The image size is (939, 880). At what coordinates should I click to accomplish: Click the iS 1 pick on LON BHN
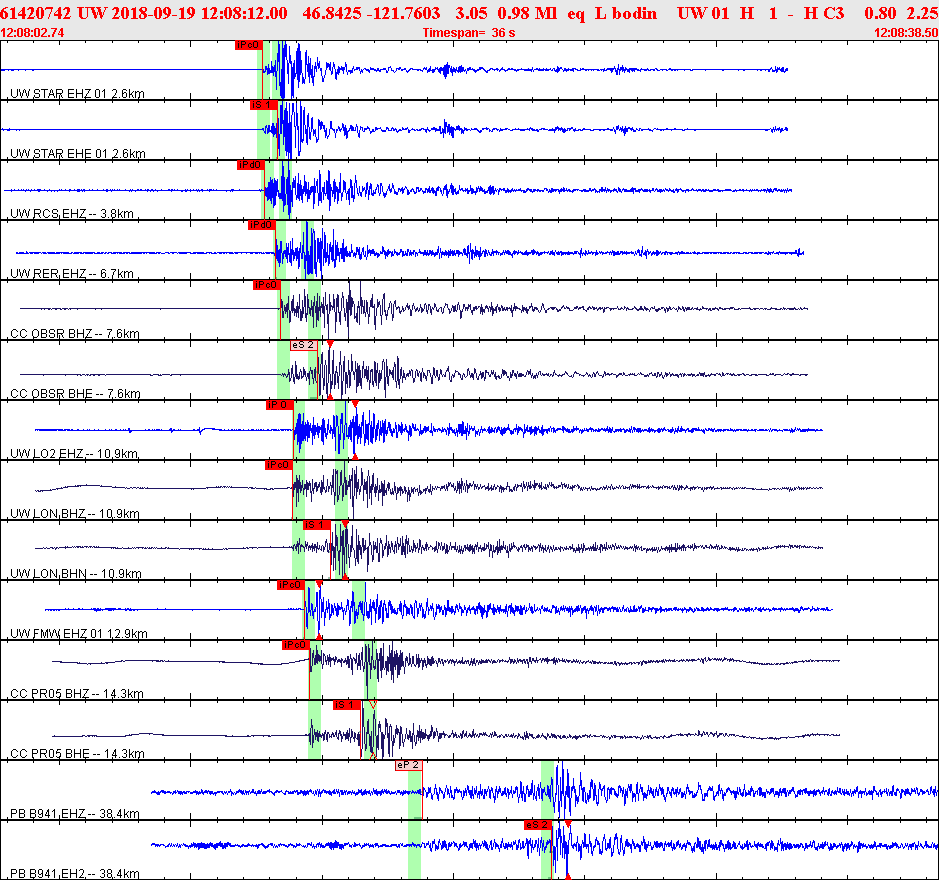pos(316,525)
